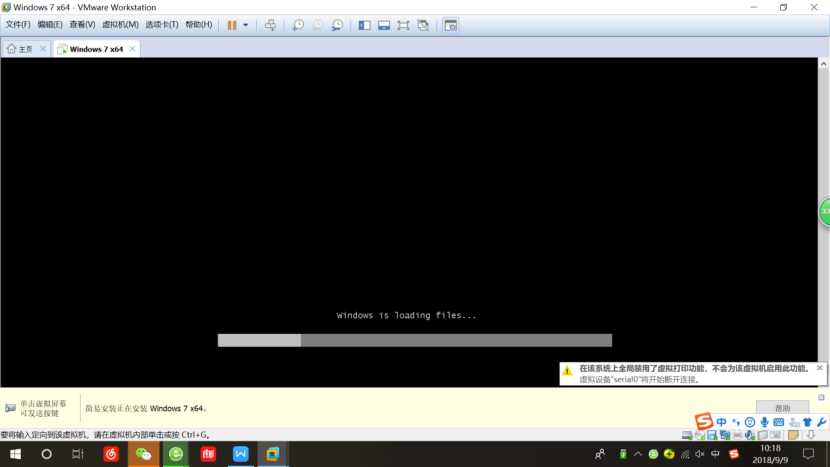
Task: Open the 选项卡(T) menu
Action: (161, 24)
